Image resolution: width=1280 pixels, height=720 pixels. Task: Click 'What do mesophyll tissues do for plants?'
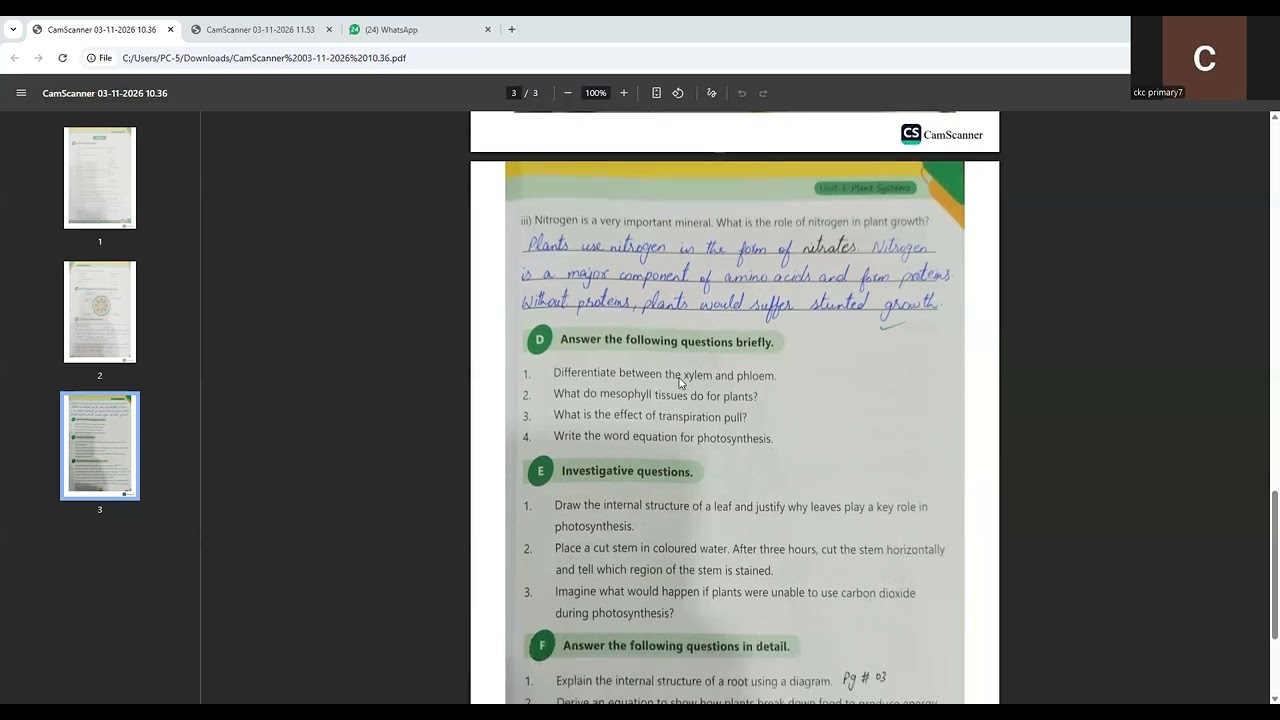[x=656, y=395]
